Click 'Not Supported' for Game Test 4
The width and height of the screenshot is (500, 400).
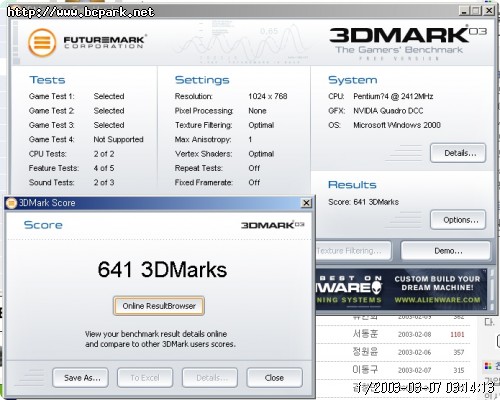[x=118, y=139]
